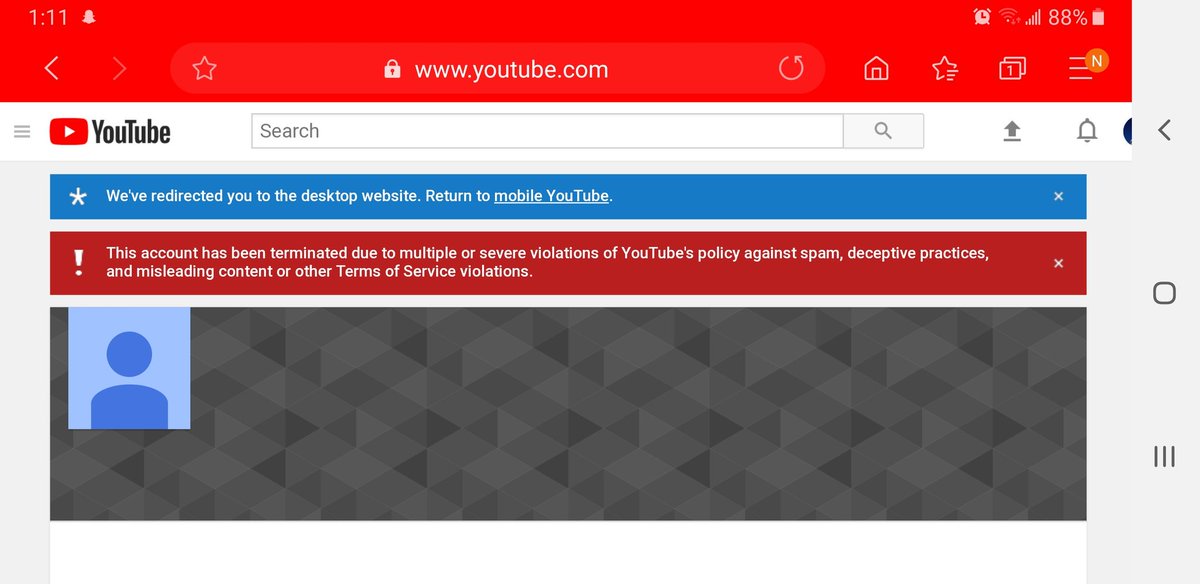Open the tab switcher showing 1 tab
The image size is (1200, 584).
click(x=1012, y=68)
